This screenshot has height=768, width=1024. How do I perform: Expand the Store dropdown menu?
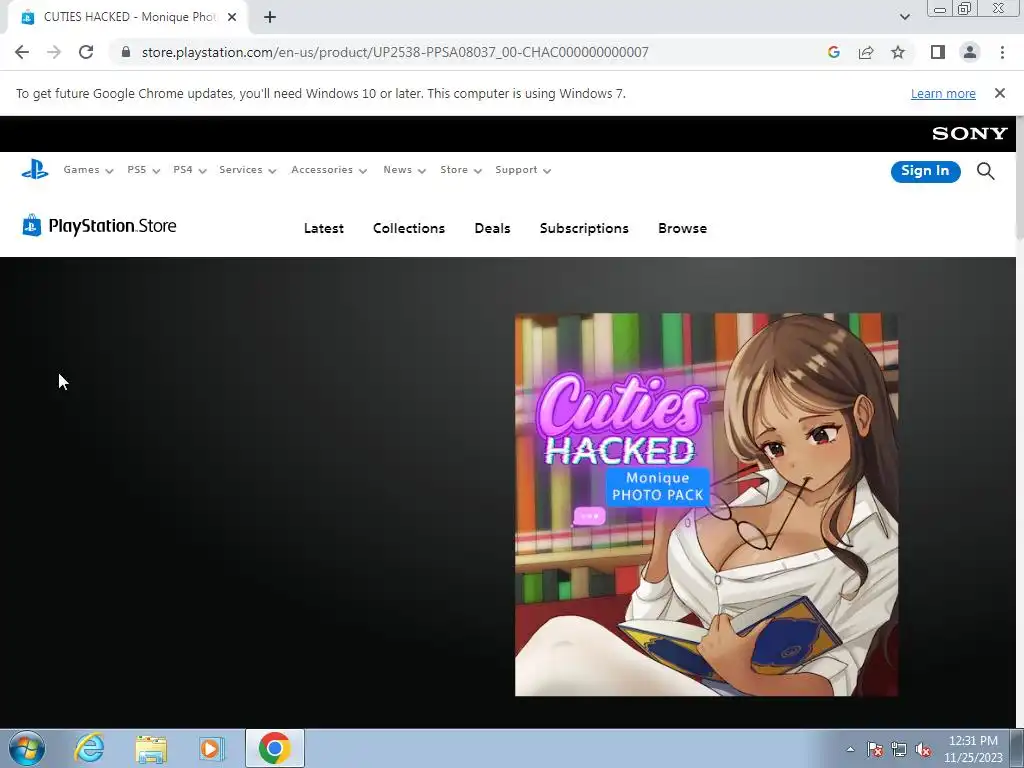(x=461, y=170)
